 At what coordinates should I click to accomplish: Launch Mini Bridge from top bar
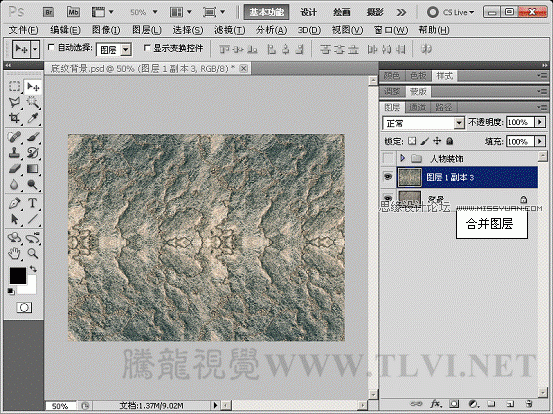pyautogui.click(x=73, y=12)
